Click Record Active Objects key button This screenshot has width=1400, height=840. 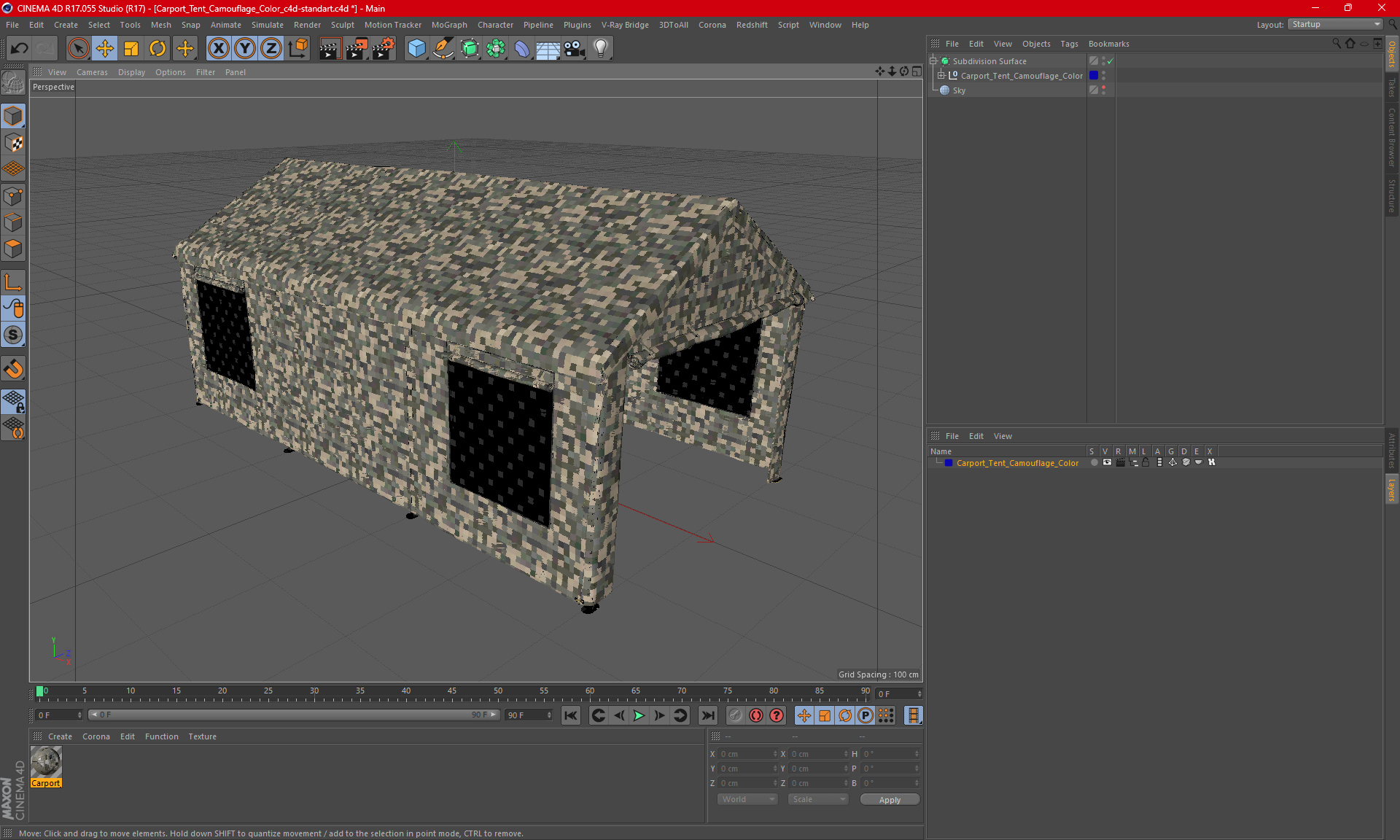[736, 715]
